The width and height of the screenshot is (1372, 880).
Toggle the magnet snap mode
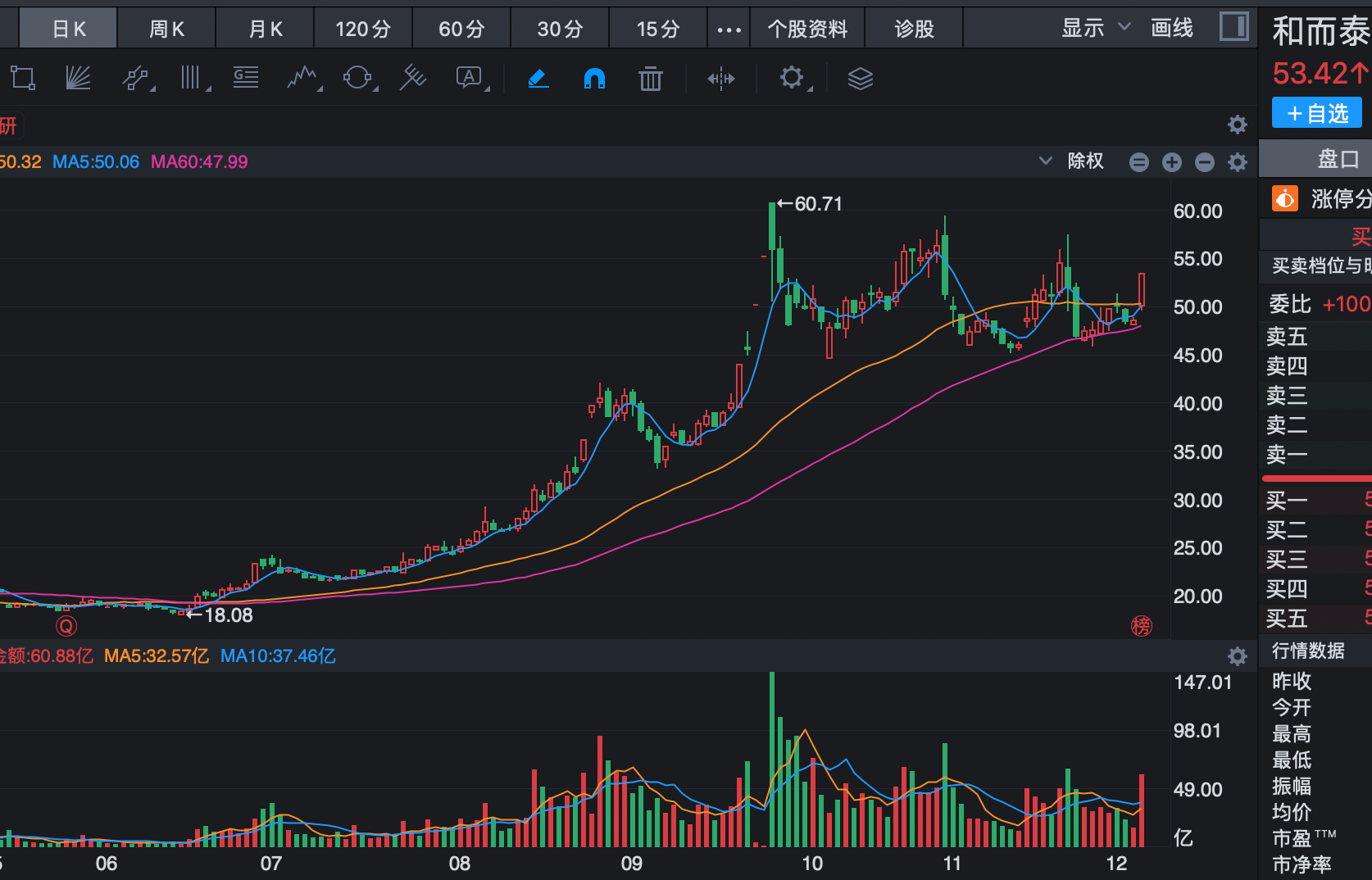(594, 79)
